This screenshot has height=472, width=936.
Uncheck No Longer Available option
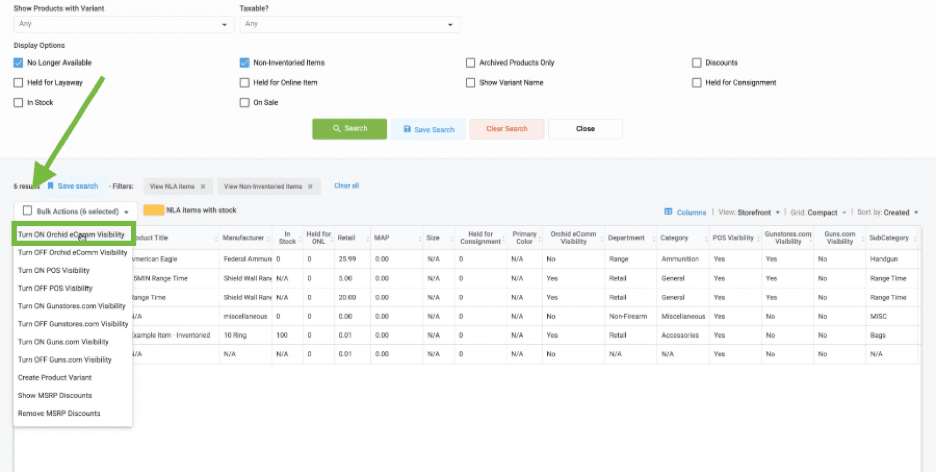[x=18, y=63]
